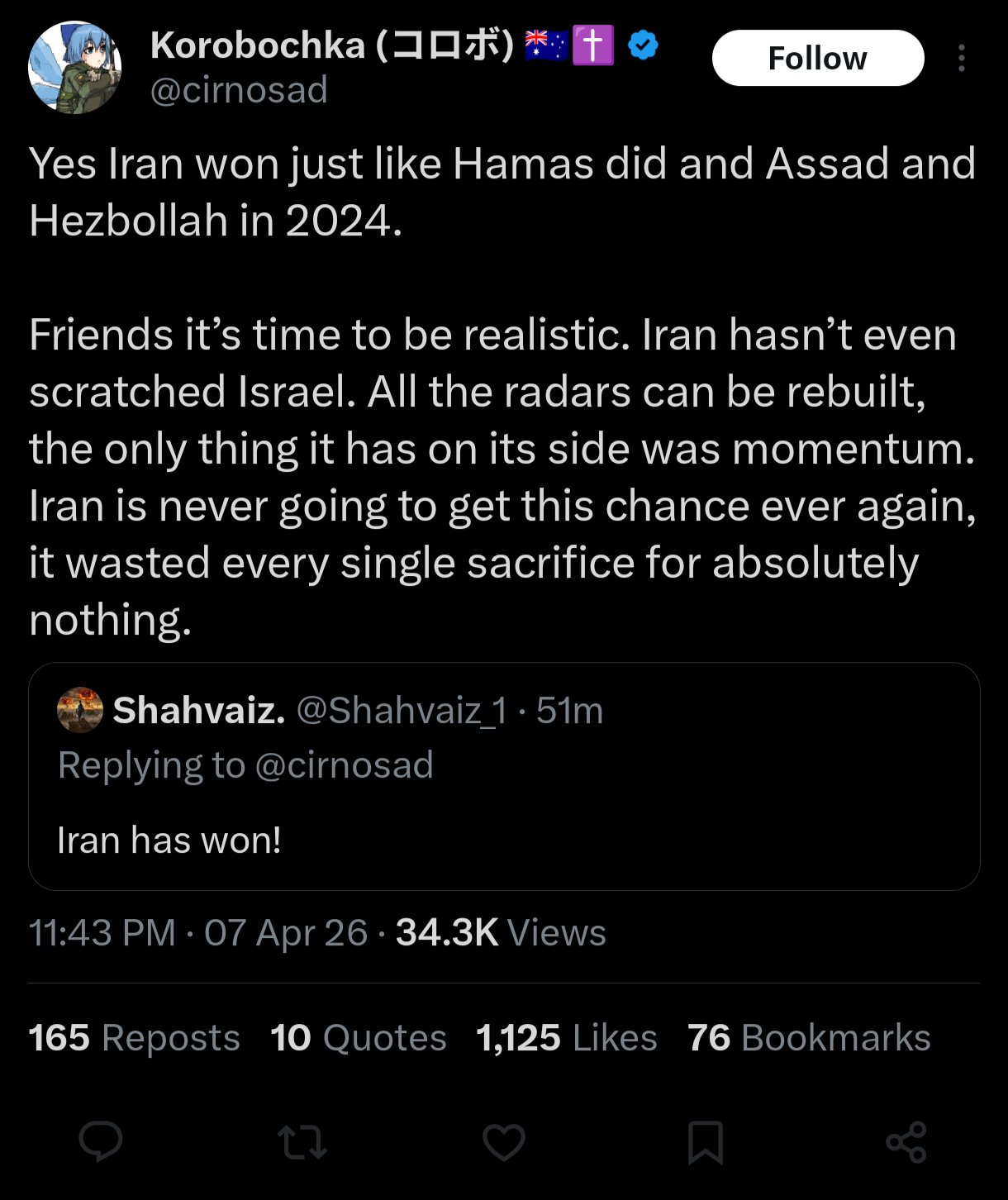Open the three-dot more options menu
This screenshot has width=1008, height=1200.
tap(961, 58)
